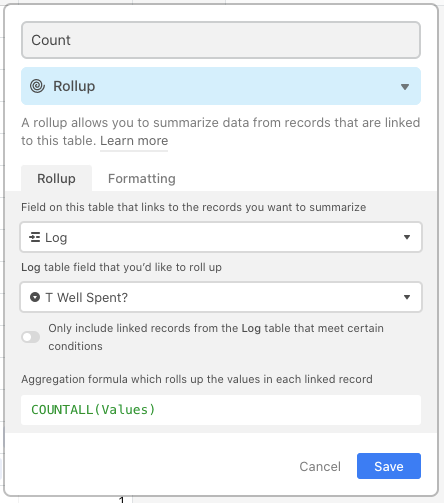Switch to the Formatting tab
The image size is (444, 503).
[x=142, y=179]
